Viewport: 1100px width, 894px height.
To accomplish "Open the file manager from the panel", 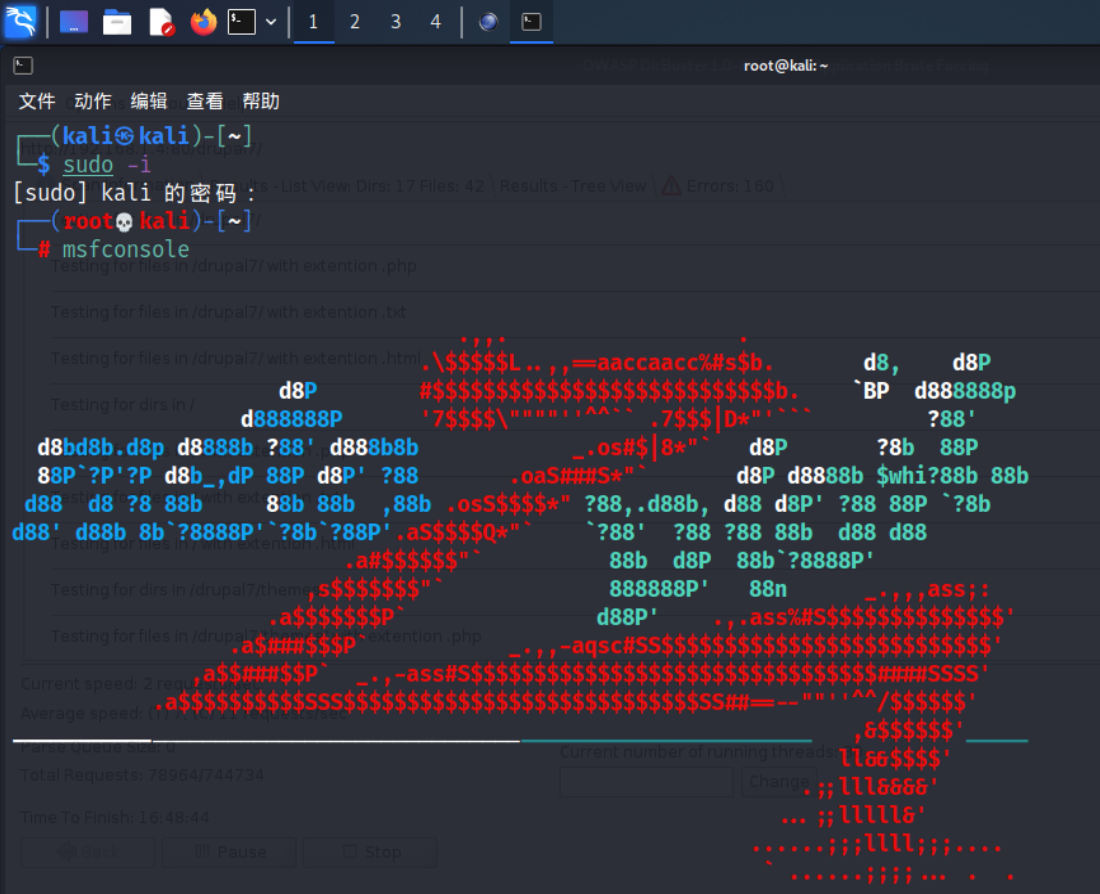I will tap(117, 22).
